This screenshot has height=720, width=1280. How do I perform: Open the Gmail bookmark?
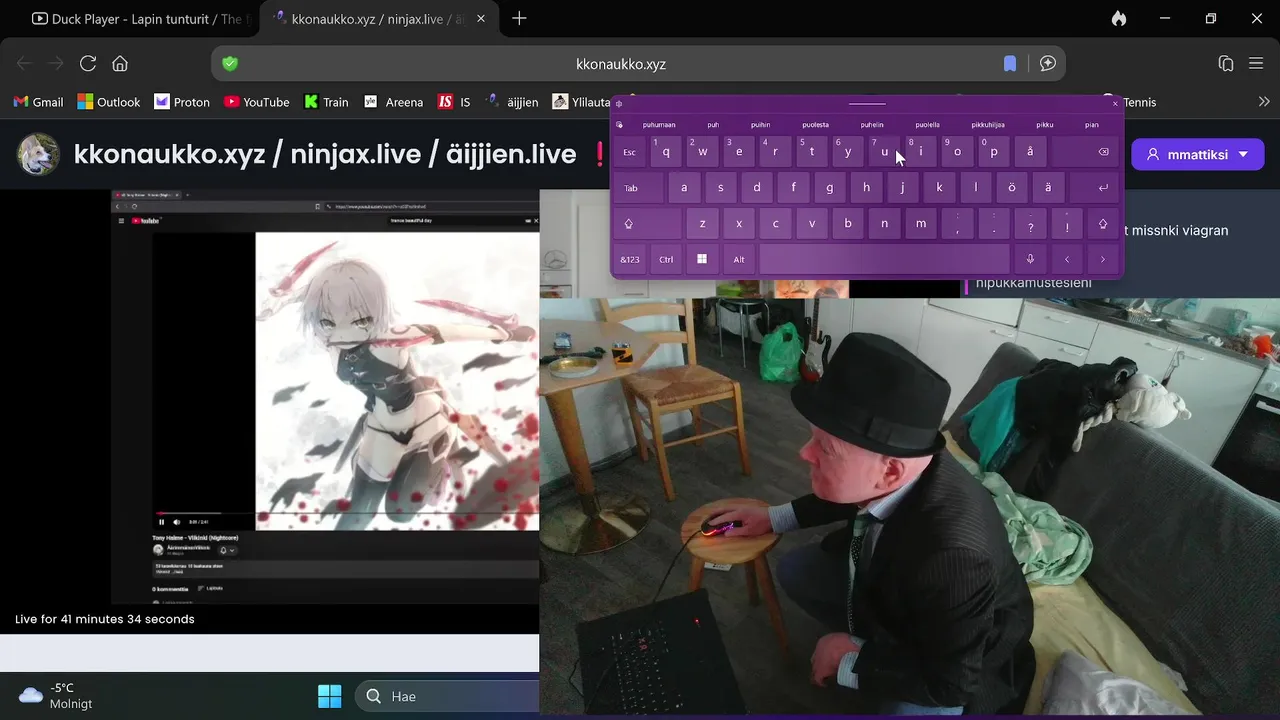pyautogui.click(x=38, y=102)
